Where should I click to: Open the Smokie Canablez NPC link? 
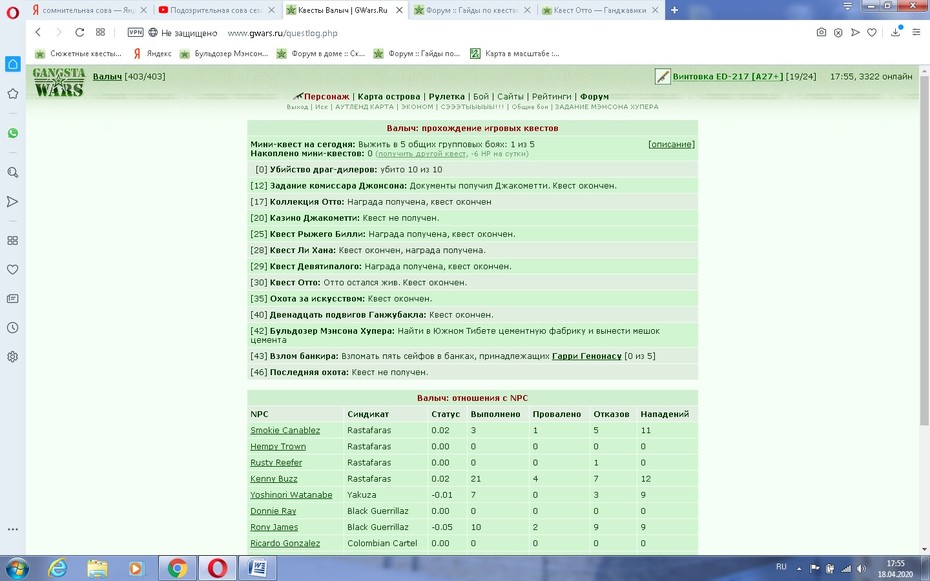(x=285, y=430)
